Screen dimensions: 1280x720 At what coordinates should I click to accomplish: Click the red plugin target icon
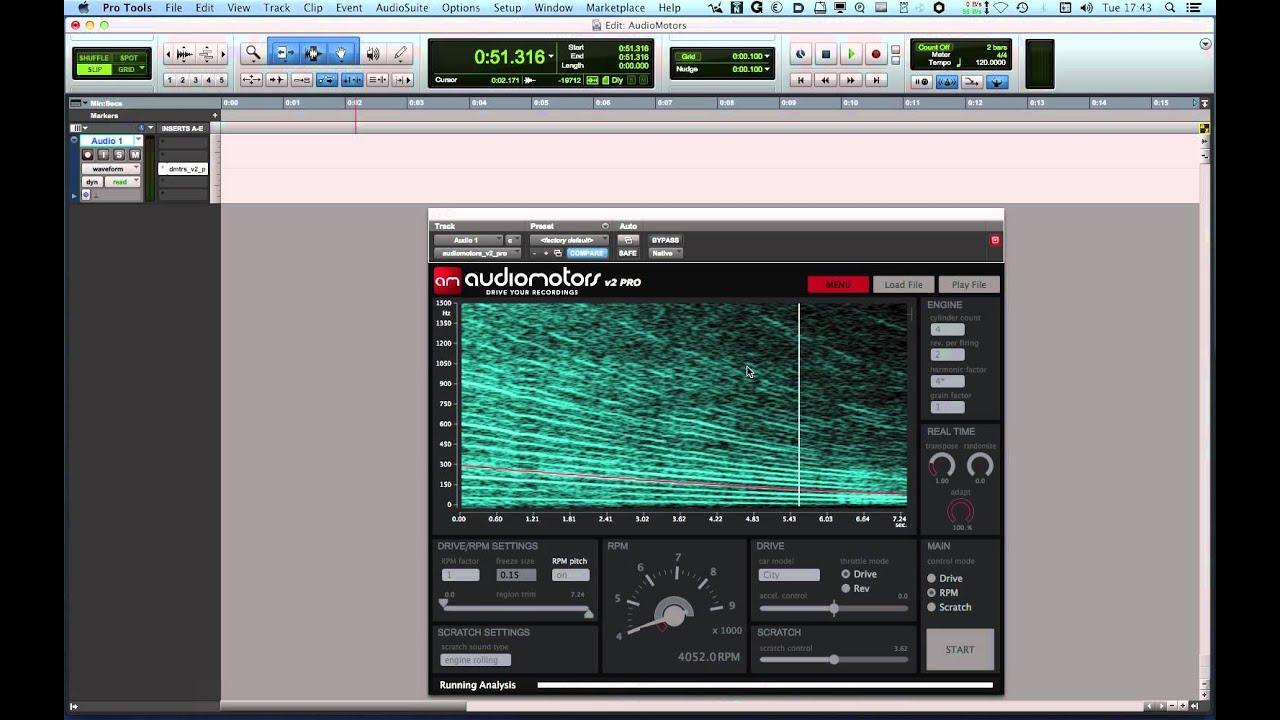tap(994, 240)
